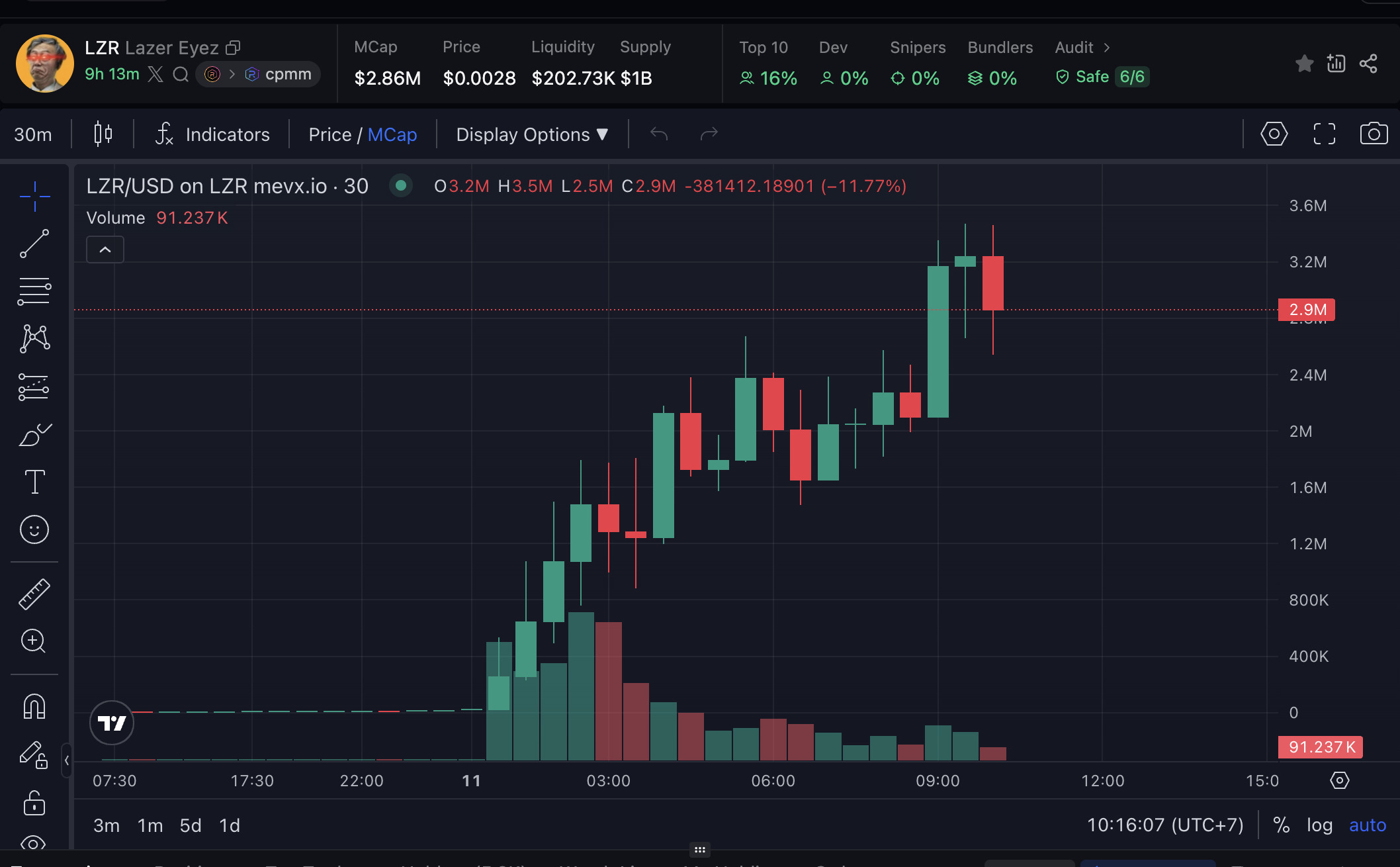Image resolution: width=1400 pixels, height=867 pixels.
Task: Click the Dev 0% stat
Action: tap(844, 78)
